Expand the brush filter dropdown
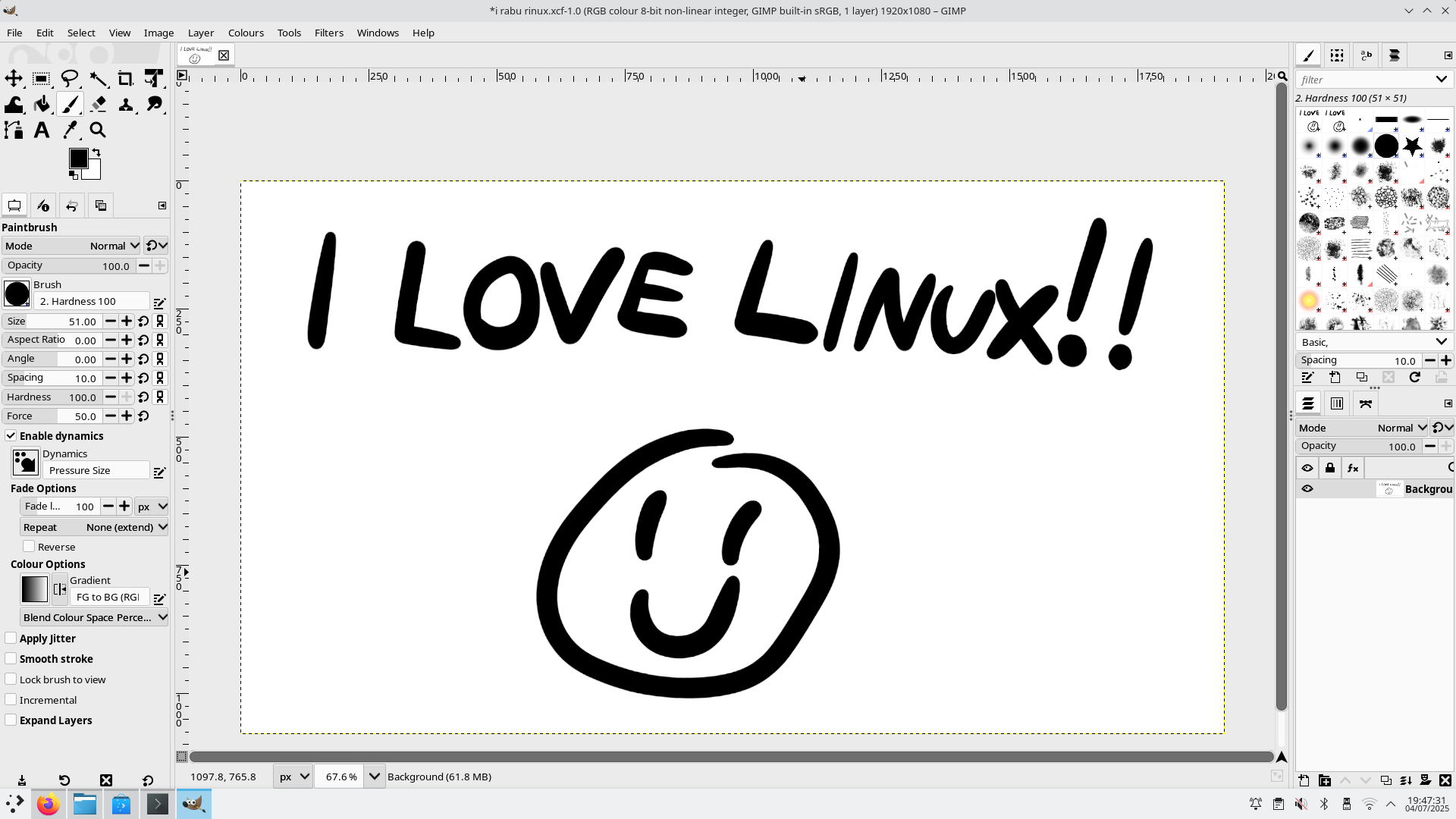1456x819 pixels. [1441, 79]
